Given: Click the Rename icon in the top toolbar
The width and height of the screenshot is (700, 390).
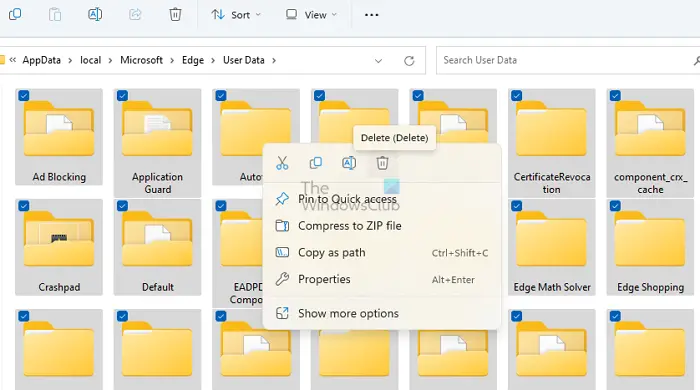Looking at the screenshot, I should [95, 14].
